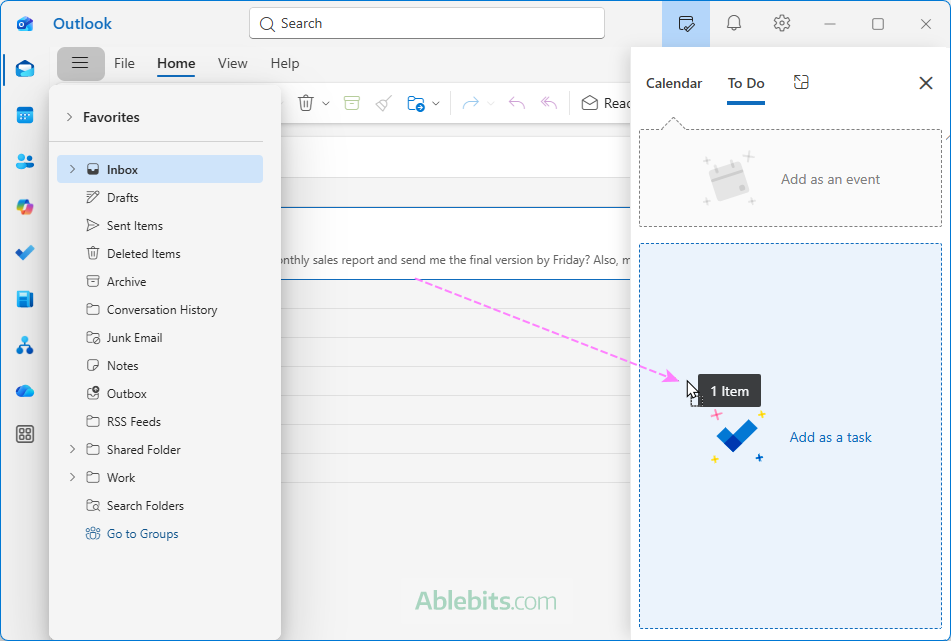Open OneDrive from the sidebar
This screenshot has width=951, height=641.
point(24,390)
